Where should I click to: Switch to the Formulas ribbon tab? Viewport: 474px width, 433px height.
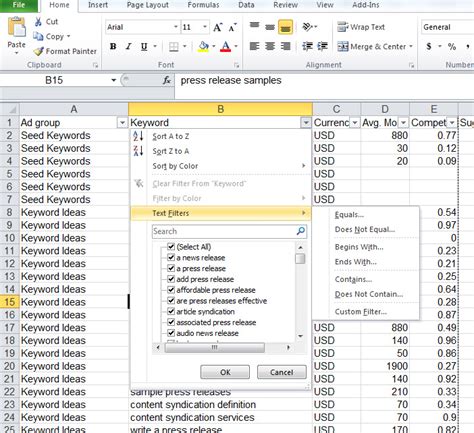point(203,5)
